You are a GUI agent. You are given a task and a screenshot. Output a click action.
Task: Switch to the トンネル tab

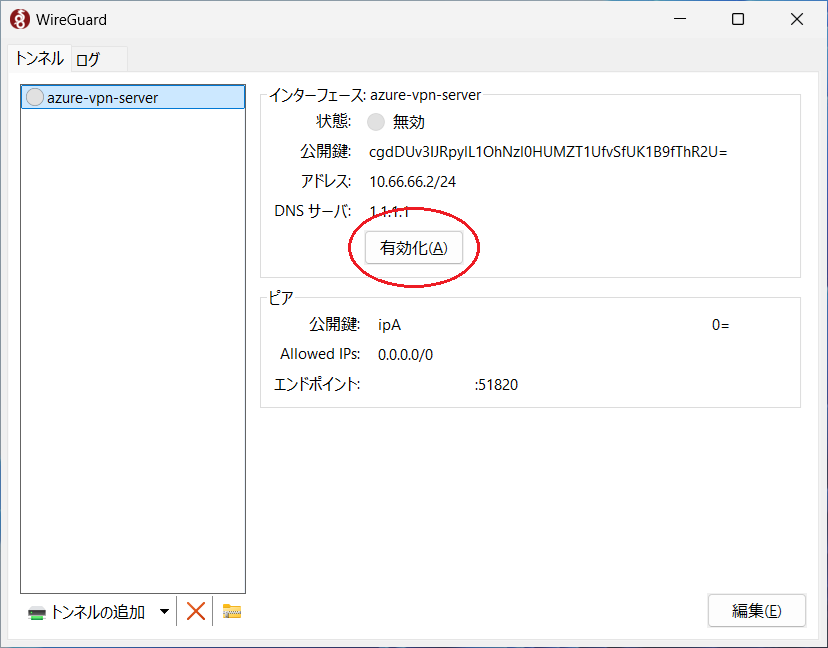(x=39, y=59)
